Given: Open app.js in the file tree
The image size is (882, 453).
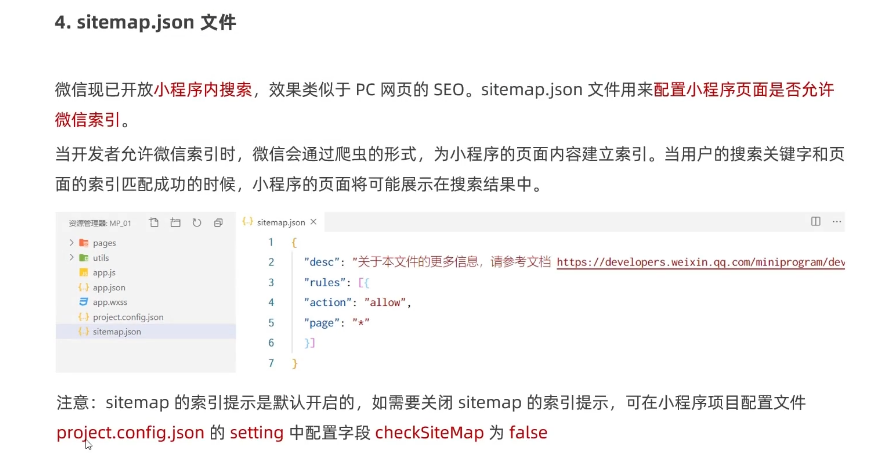Looking at the screenshot, I should pyautogui.click(x=104, y=272).
